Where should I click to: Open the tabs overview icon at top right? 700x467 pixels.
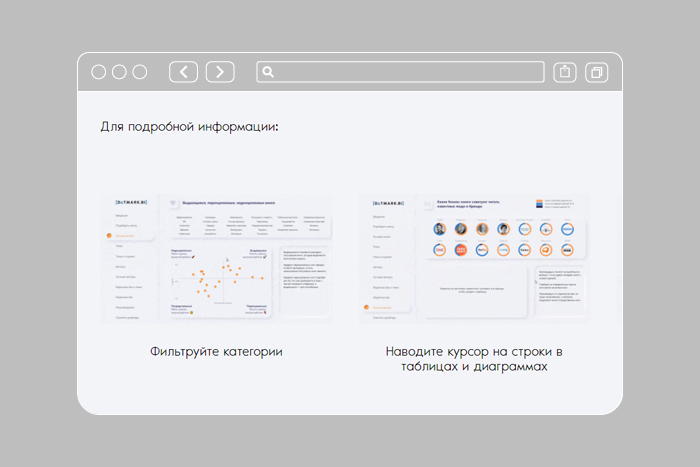point(597,72)
